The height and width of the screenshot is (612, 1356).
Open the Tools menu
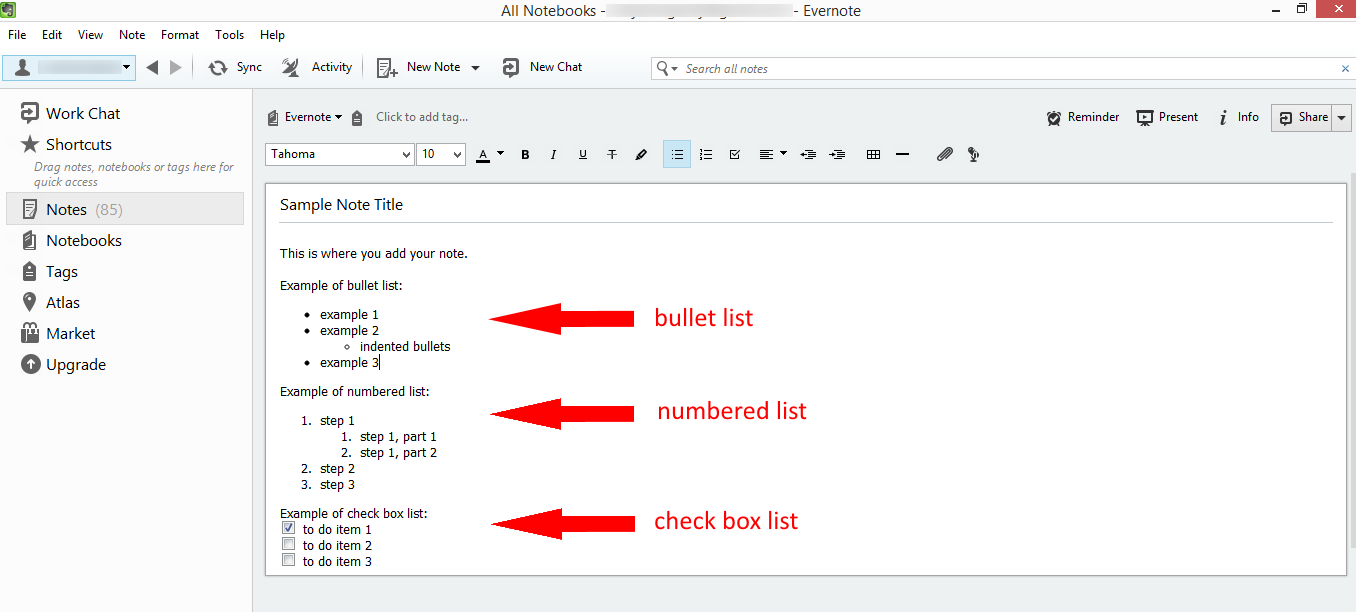click(x=229, y=35)
